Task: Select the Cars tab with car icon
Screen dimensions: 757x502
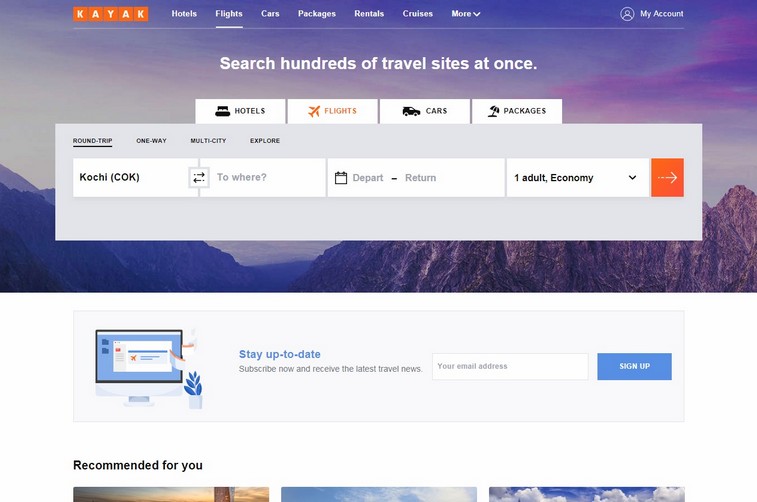Action: click(x=425, y=111)
